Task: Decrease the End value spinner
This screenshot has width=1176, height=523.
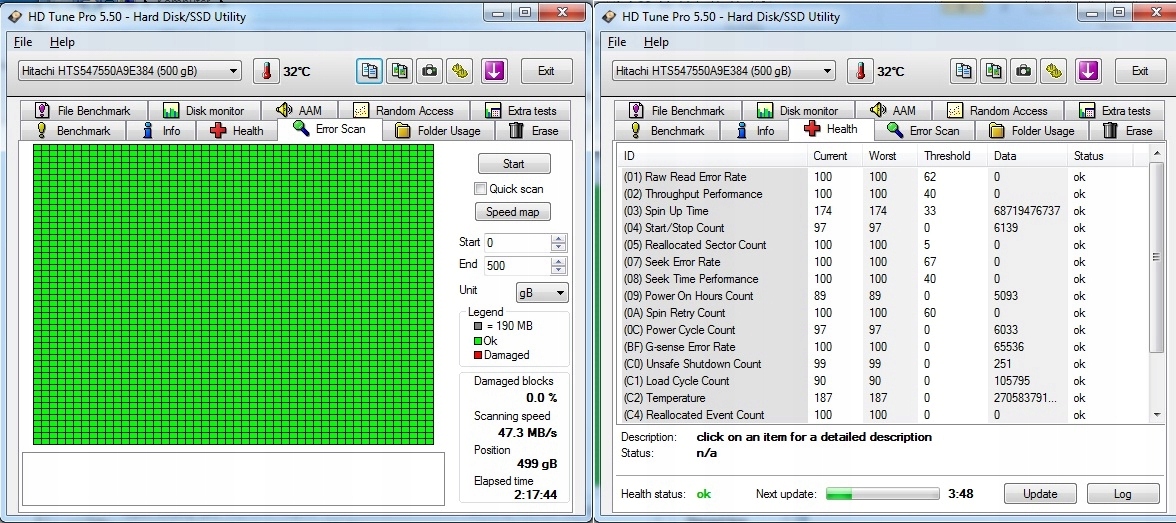Action: 559,270
